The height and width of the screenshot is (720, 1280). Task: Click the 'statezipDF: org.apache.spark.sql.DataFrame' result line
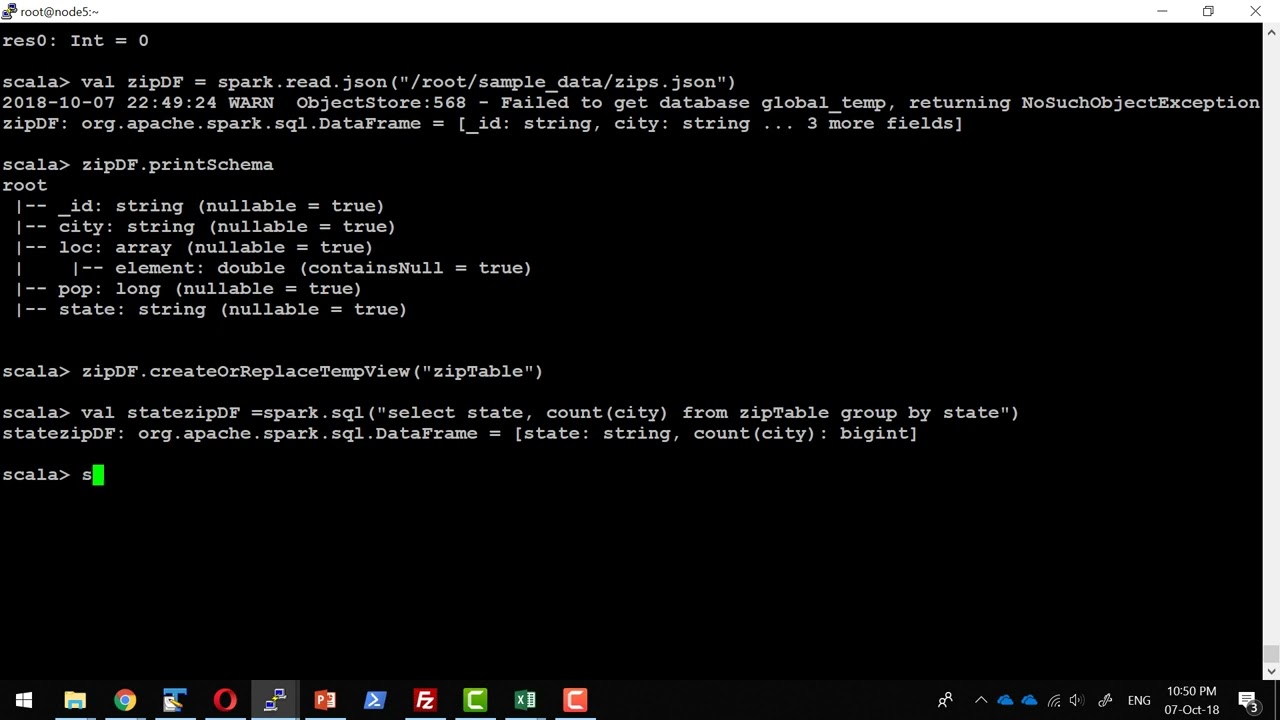[460, 434]
